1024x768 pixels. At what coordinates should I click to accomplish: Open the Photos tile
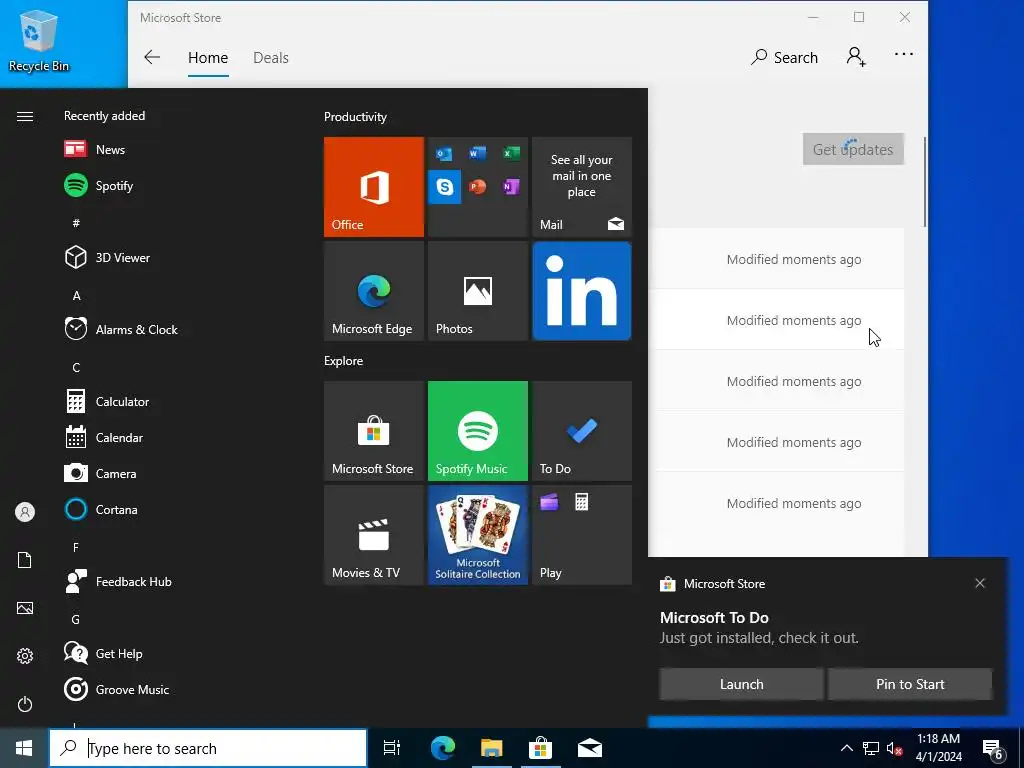tap(477, 291)
